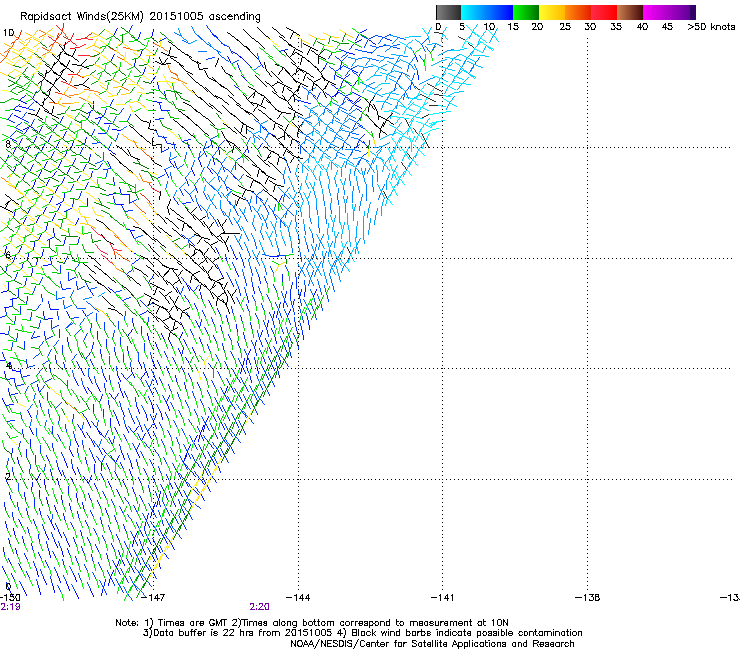Viewport: 740px width, 650px height.
Task: Click the purple time stamp '2:20'
Action: point(260,607)
